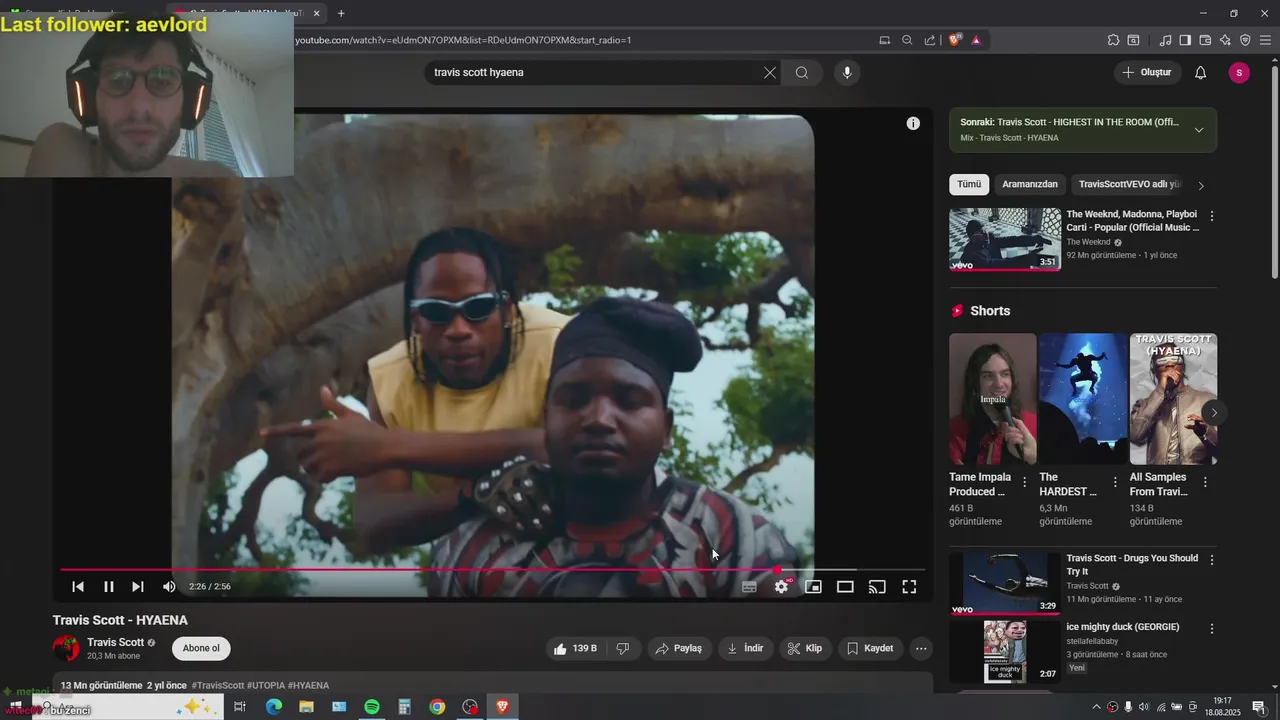Pause the HYAENA video playback
The image size is (1280, 720).
tap(108, 587)
